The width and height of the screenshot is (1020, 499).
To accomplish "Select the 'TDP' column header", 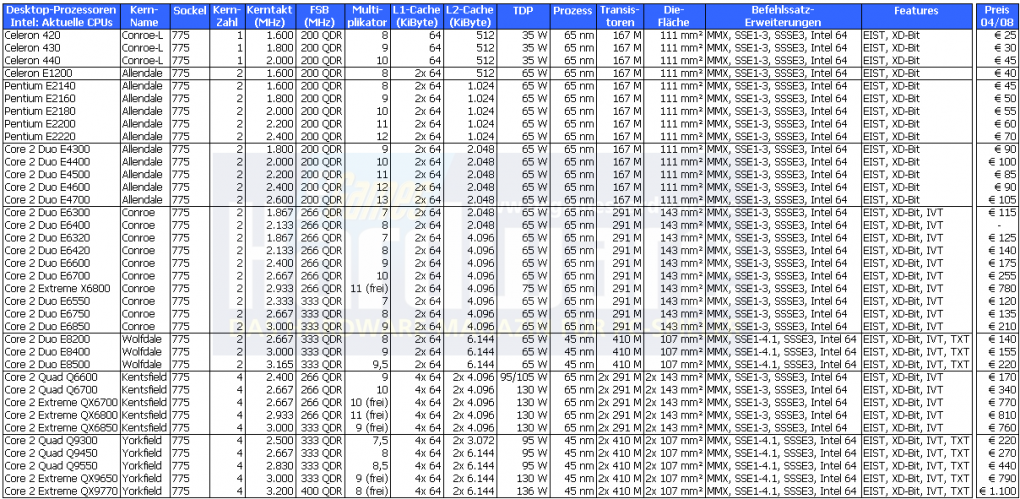I will [x=523, y=16].
